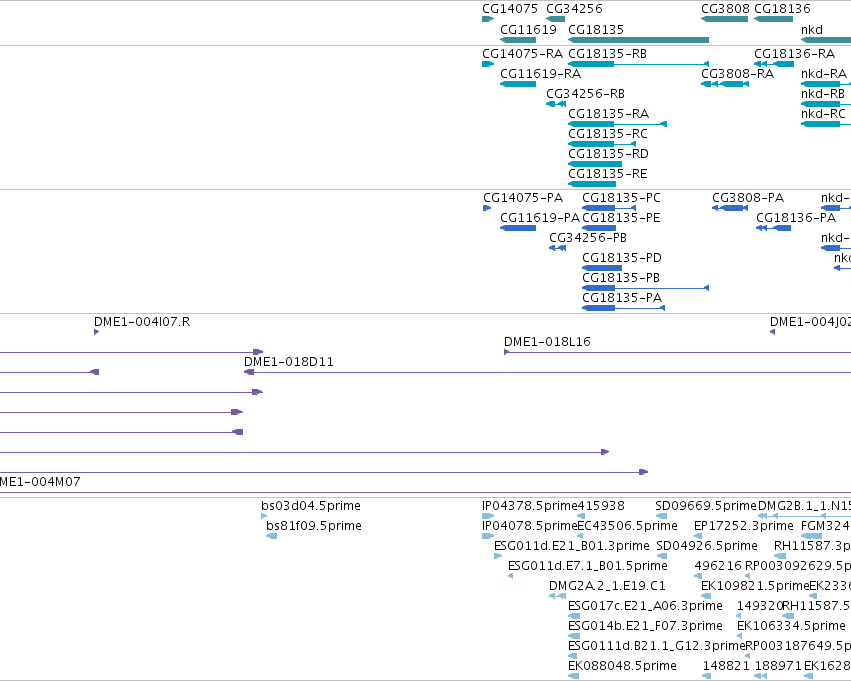Screen dimensions: 851x681
Task: Select the bs81f09.5prime EST label
Action: click(x=314, y=526)
